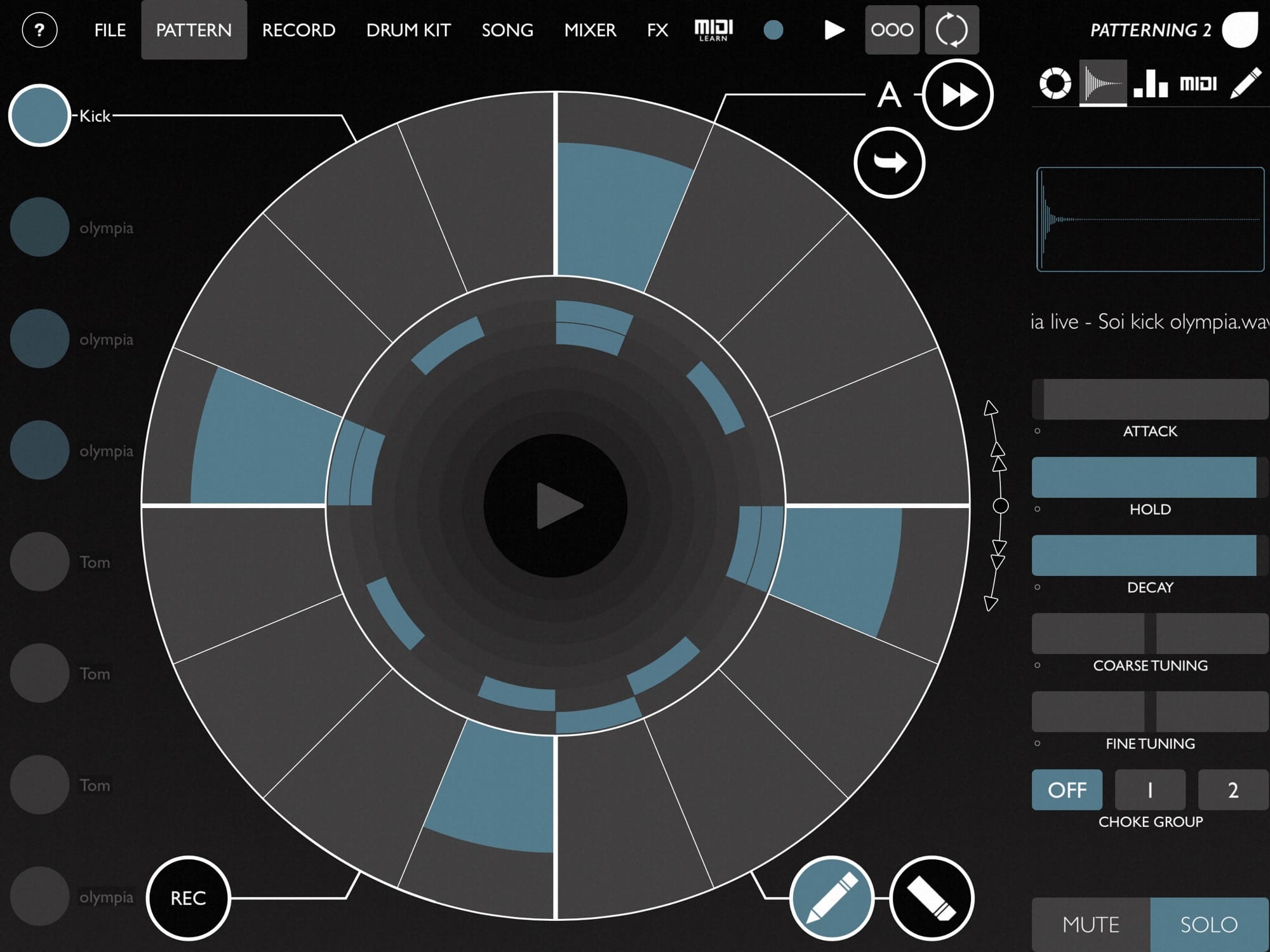Screen dimensions: 1270x952
Task: Adjust the DECAY slider
Action: [x=1150, y=556]
